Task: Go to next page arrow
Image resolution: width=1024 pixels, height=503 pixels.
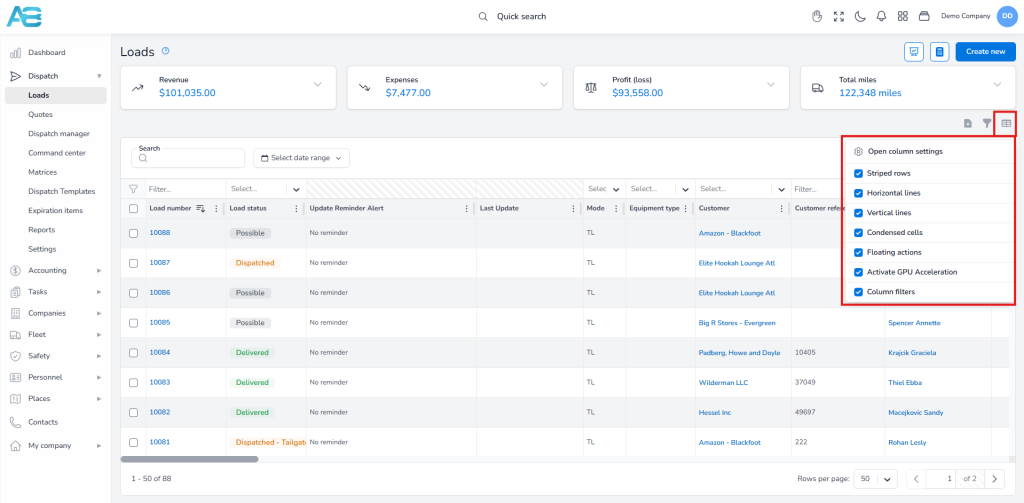Action: tap(994, 479)
